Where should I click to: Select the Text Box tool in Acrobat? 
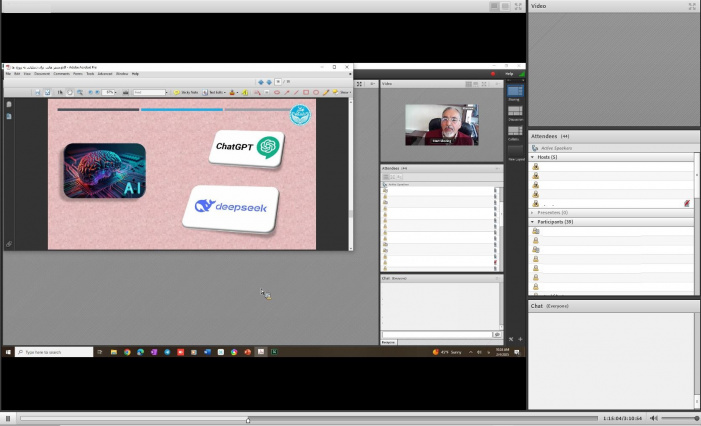267,93
